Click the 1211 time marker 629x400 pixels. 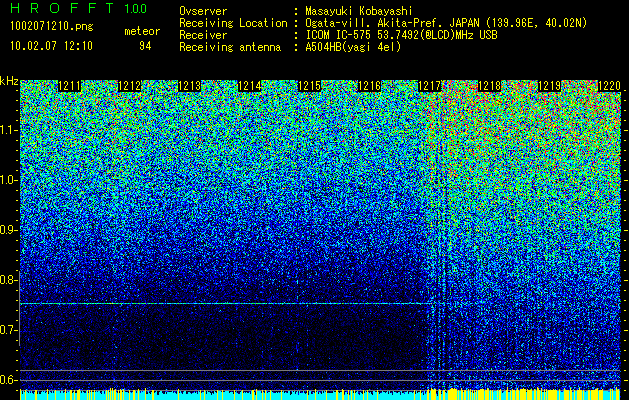pos(69,86)
